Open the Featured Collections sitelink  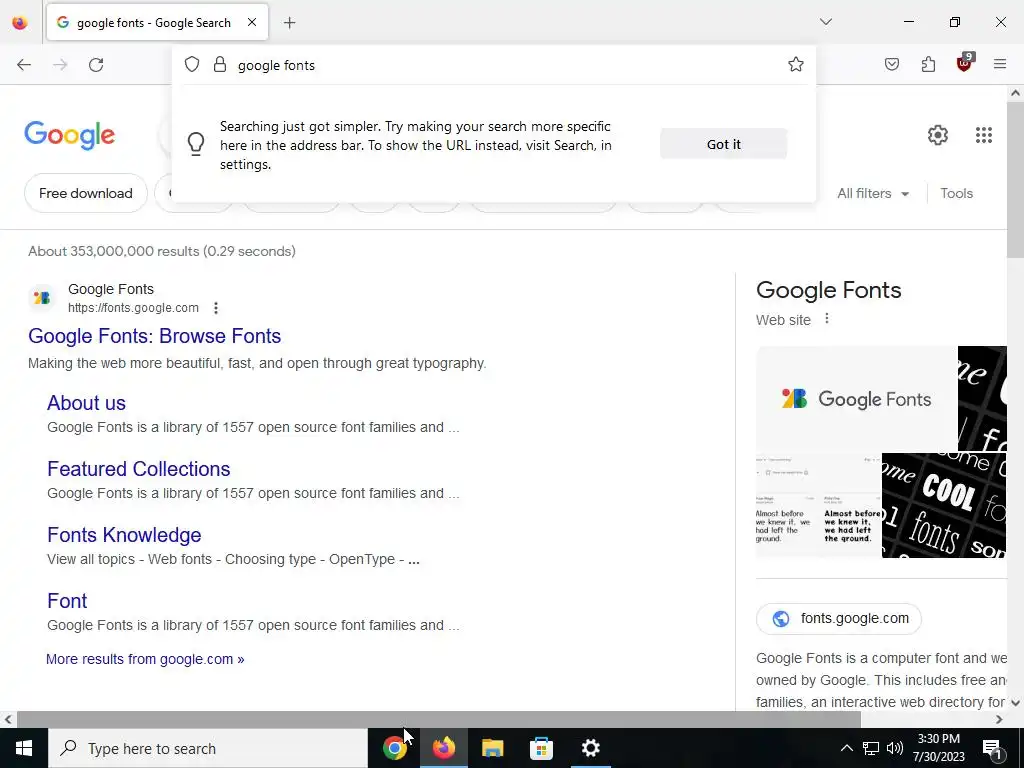pos(138,469)
